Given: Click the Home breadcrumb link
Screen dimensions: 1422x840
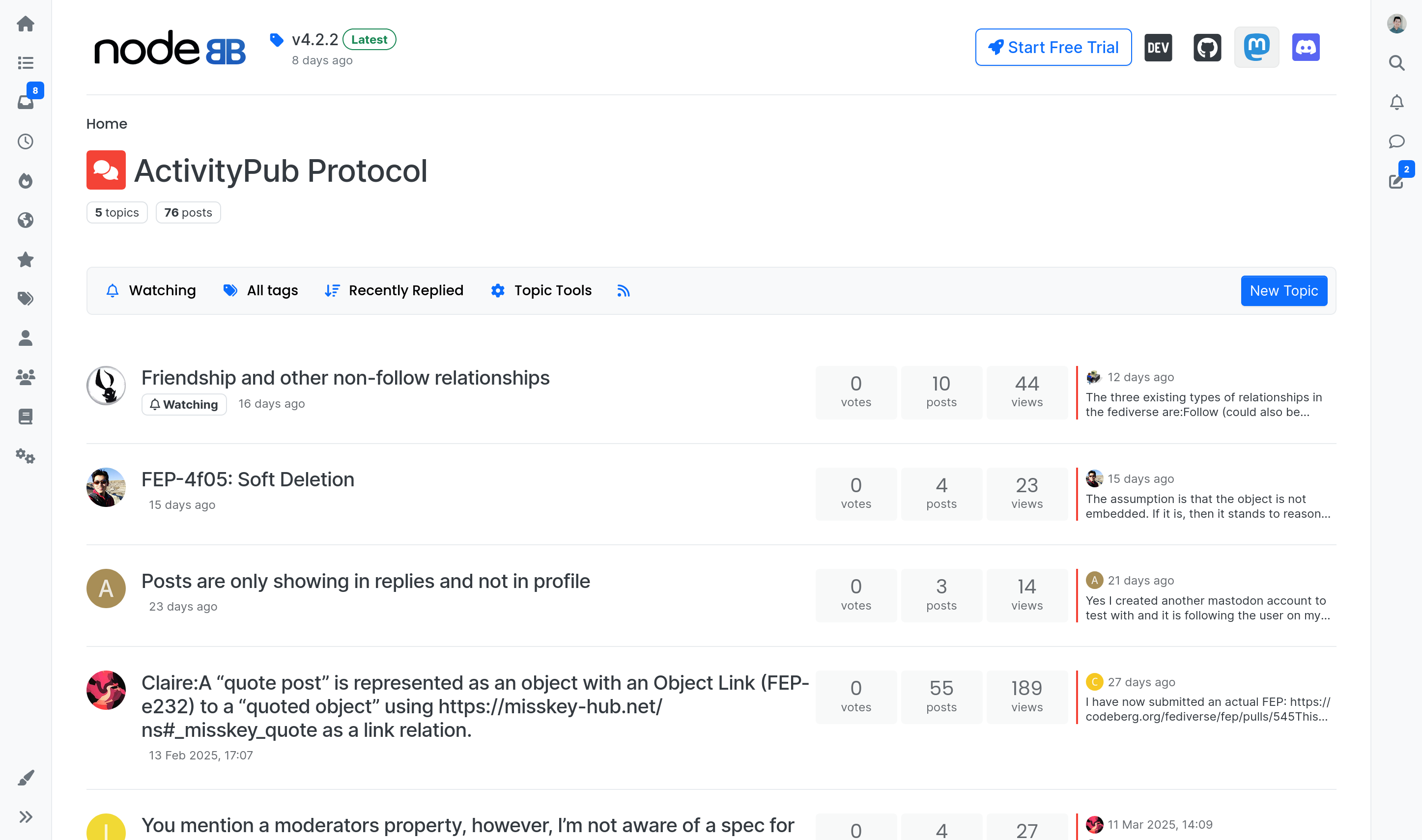Looking at the screenshot, I should pos(107,124).
